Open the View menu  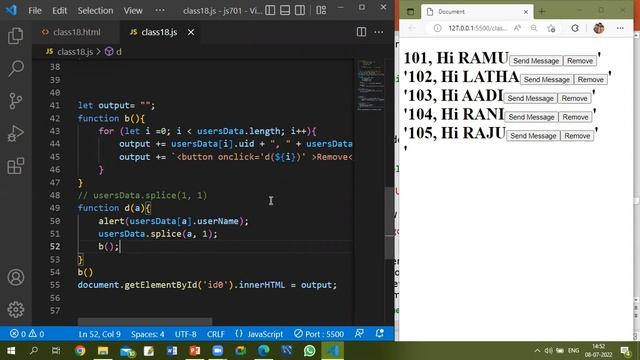click(x=133, y=11)
